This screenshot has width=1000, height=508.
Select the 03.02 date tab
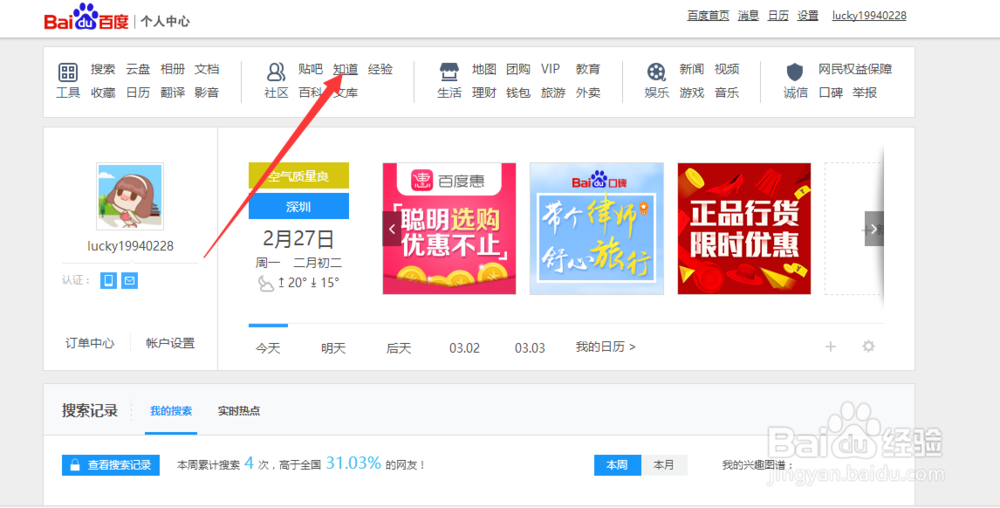[x=464, y=348]
